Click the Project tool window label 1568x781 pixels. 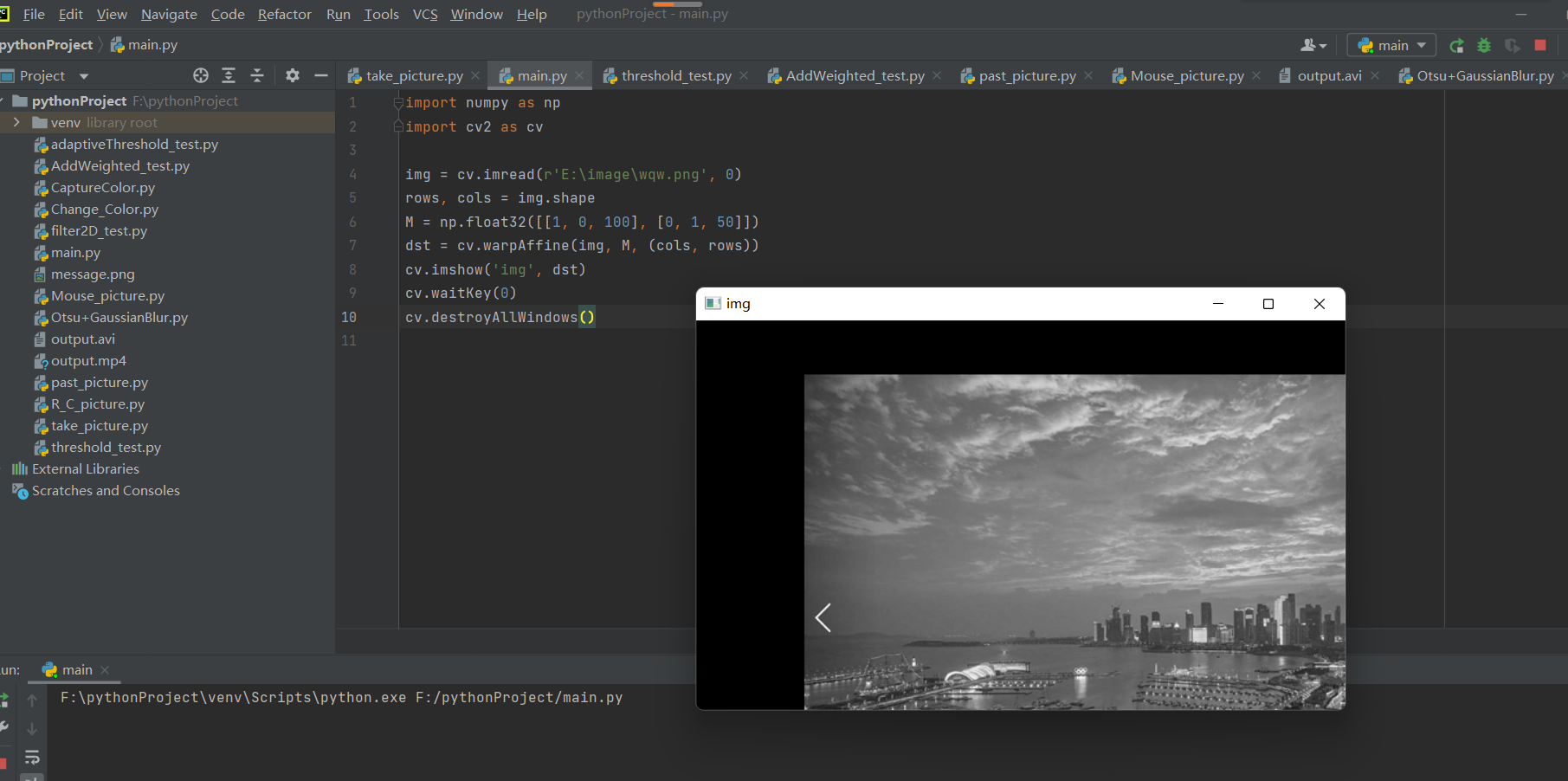pyautogui.click(x=42, y=76)
